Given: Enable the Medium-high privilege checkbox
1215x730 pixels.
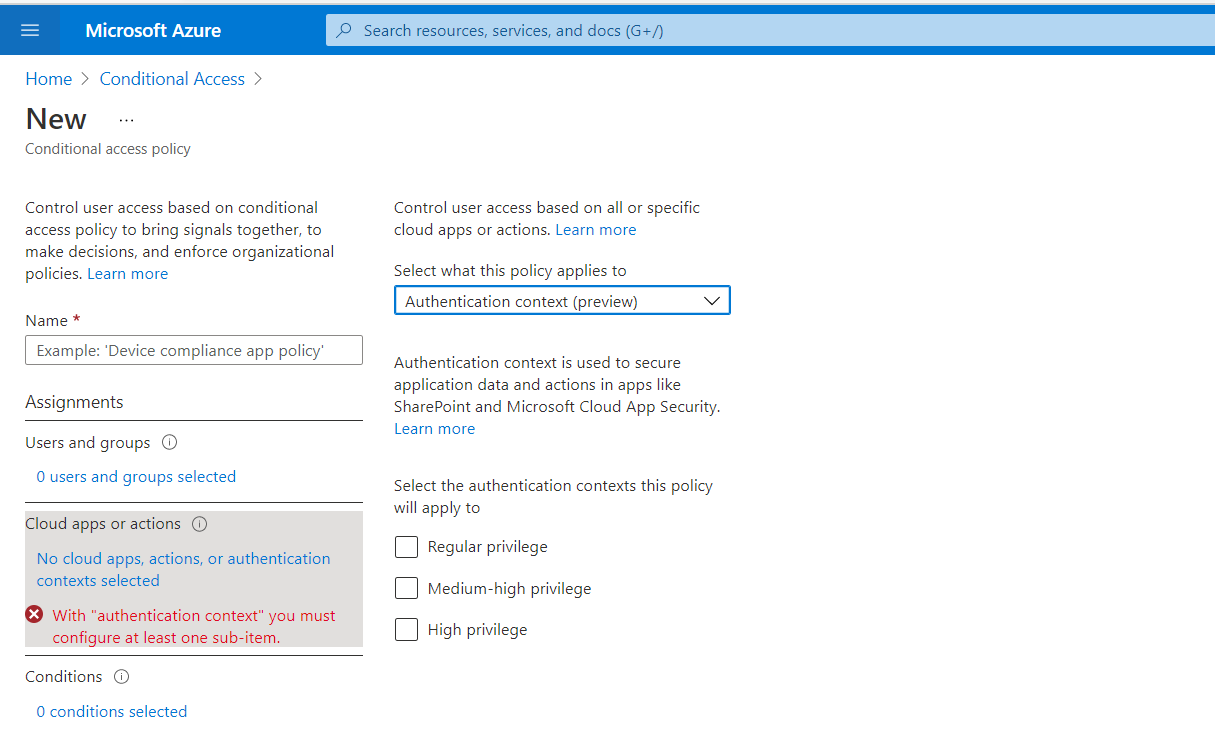Looking at the screenshot, I should coord(406,588).
